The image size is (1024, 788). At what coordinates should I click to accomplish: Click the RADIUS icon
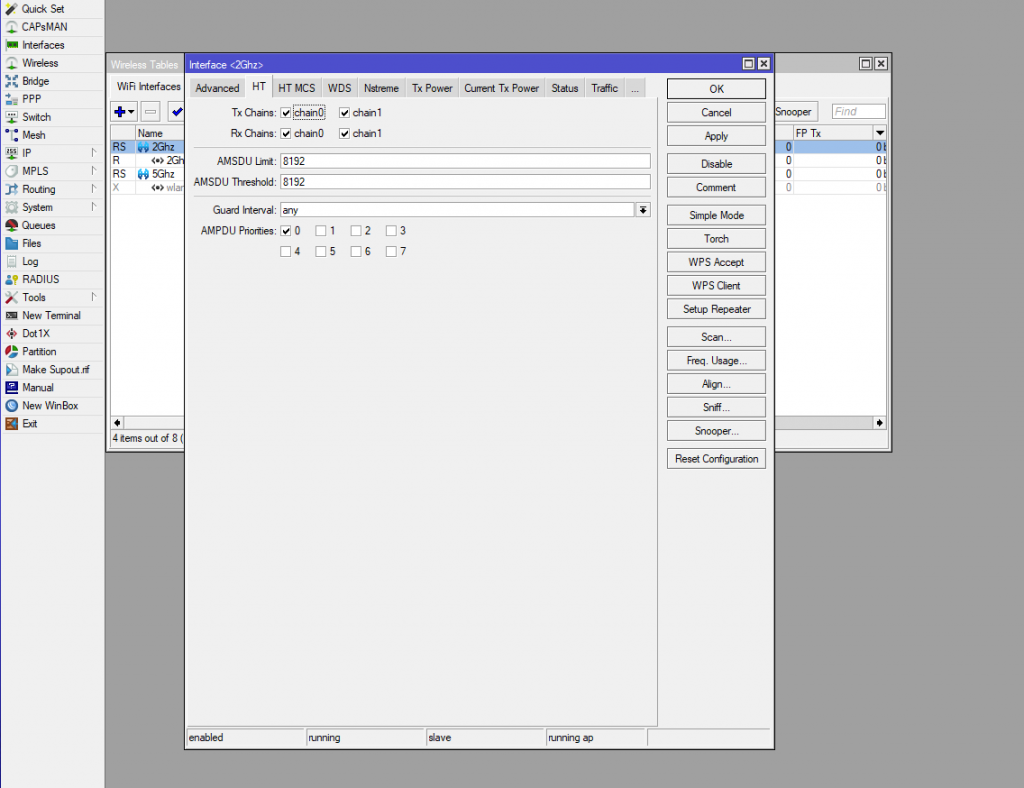pyautogui.click(x=12, y=279)
